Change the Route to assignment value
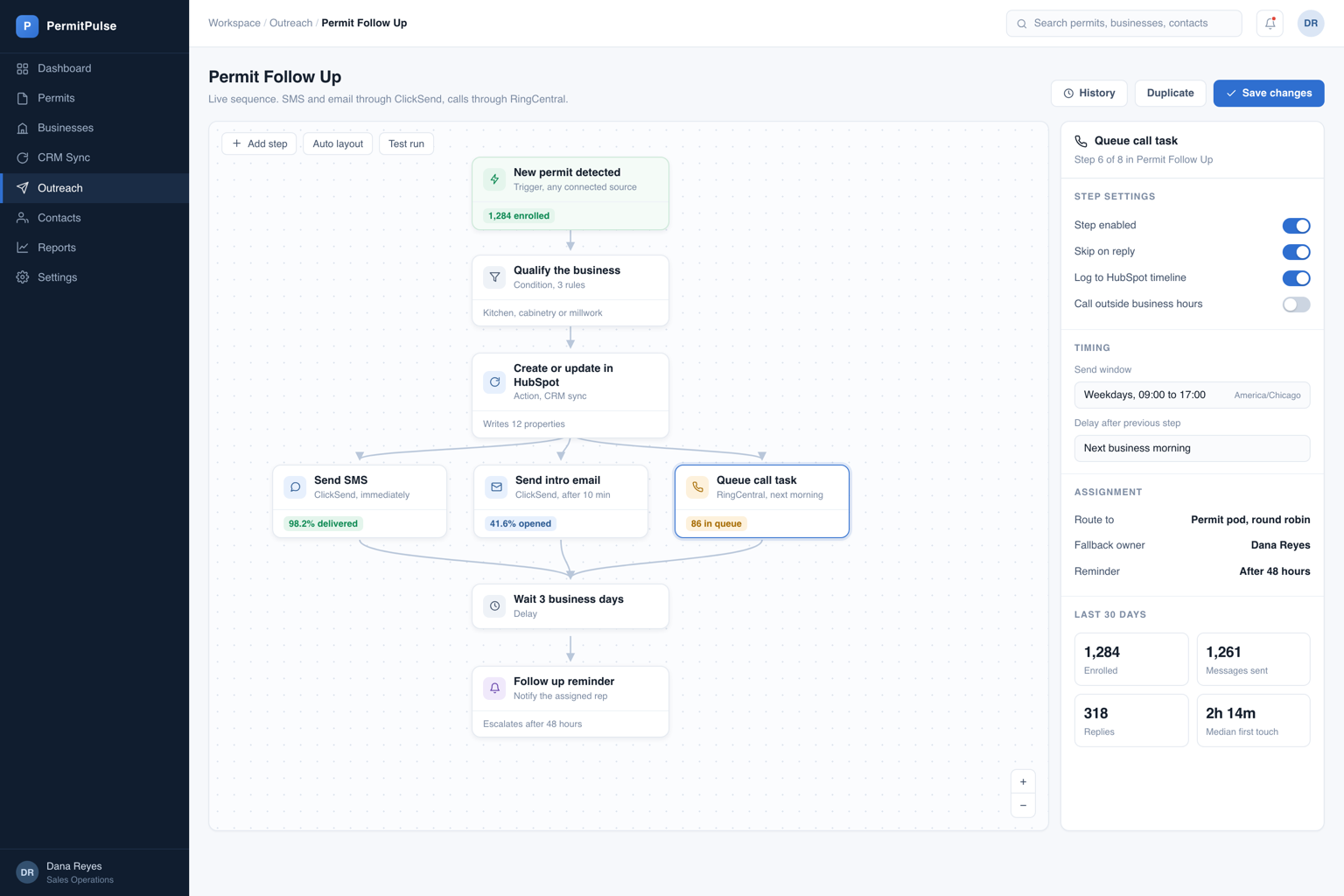 point(1250,520)
